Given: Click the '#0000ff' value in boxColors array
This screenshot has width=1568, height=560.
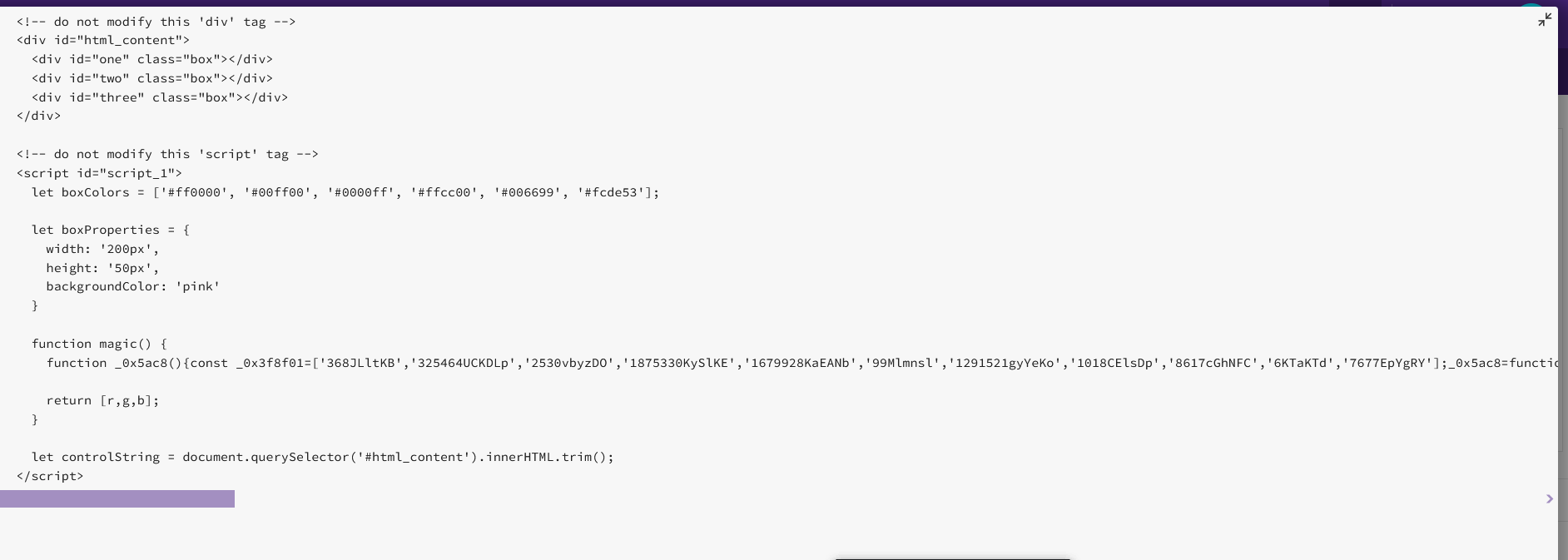Looking at the screenshot, I should pos(361,192).
